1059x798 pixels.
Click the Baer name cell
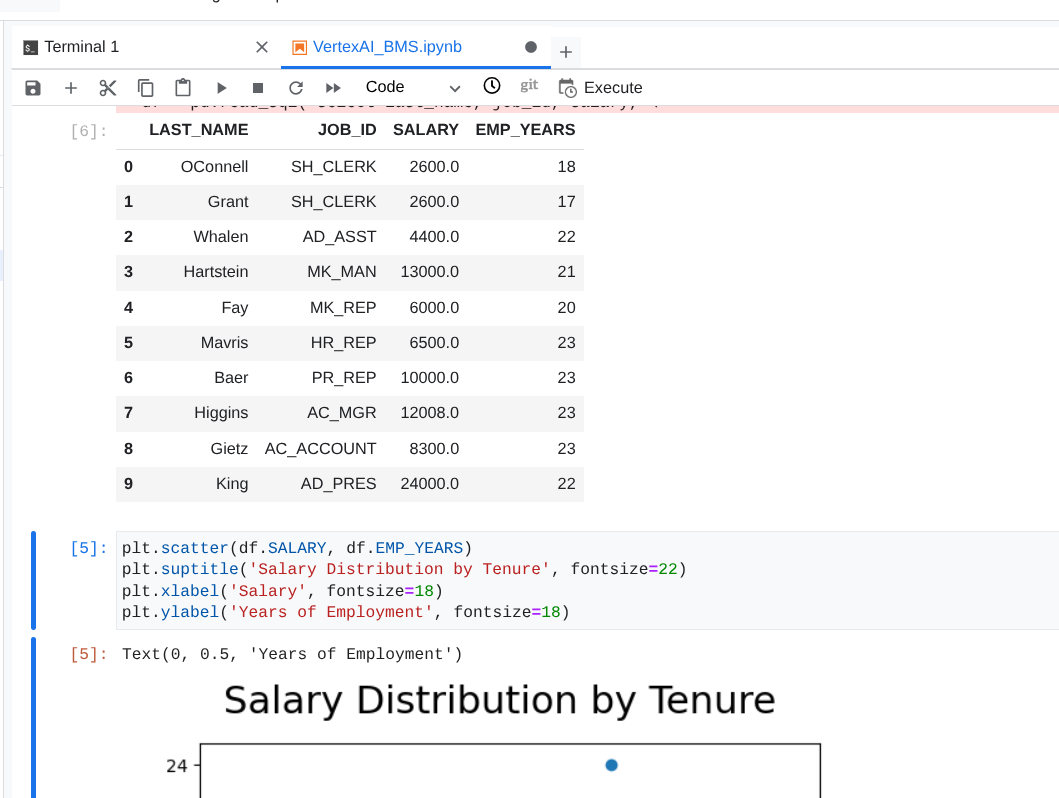tap(231, 378)
